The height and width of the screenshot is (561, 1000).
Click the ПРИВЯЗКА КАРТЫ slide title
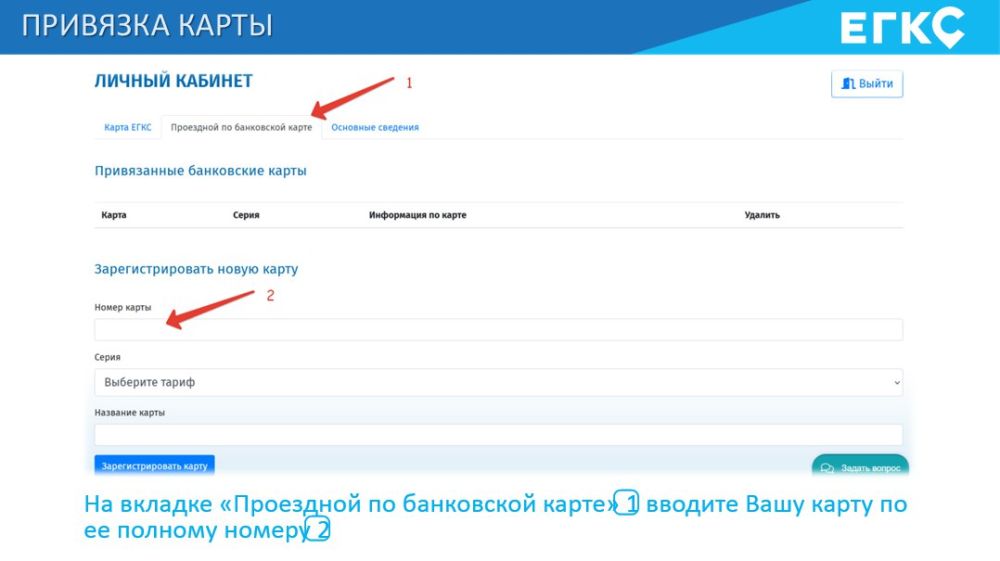point(147,26)
